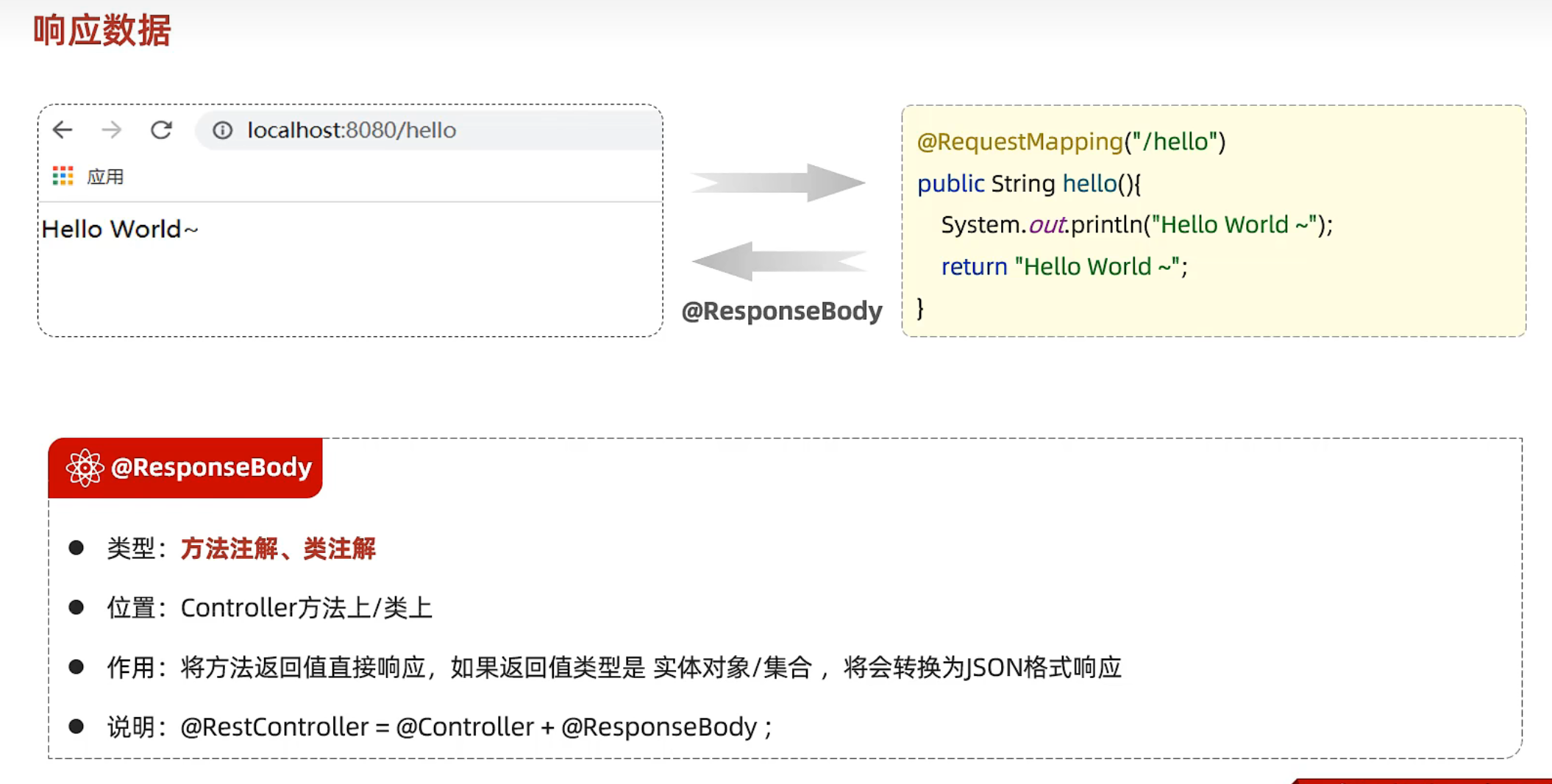The height and width of the screenshot is (784, 1552).
Task: Click the return statement in code
Action: pos(1064,266)
